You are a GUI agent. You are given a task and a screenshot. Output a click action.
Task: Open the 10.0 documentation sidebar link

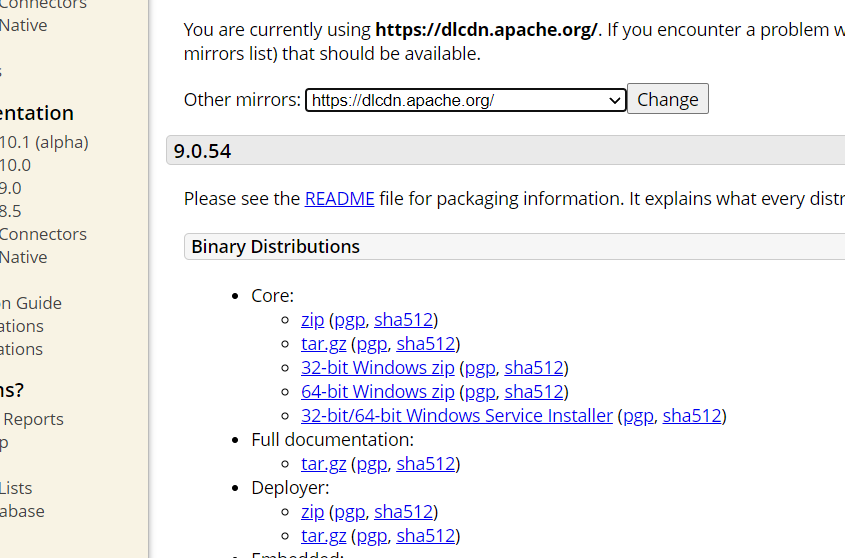coord(15,165)
